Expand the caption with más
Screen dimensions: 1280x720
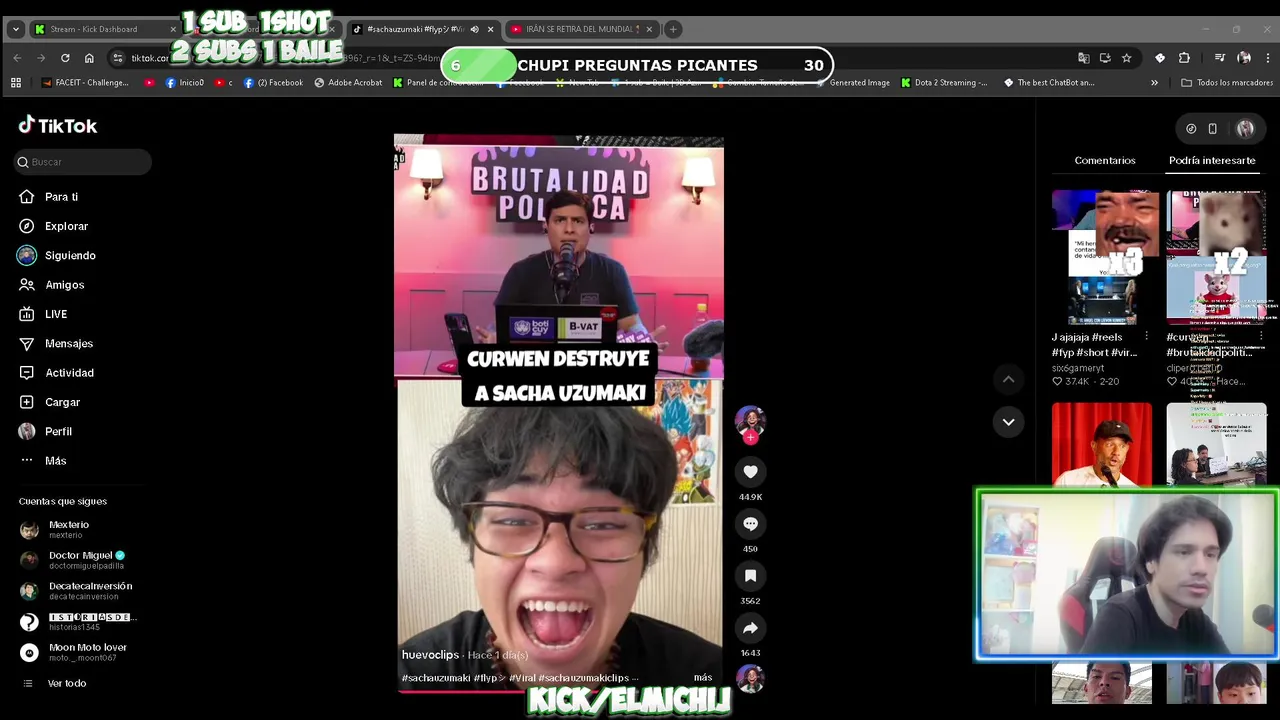(703, 678)
